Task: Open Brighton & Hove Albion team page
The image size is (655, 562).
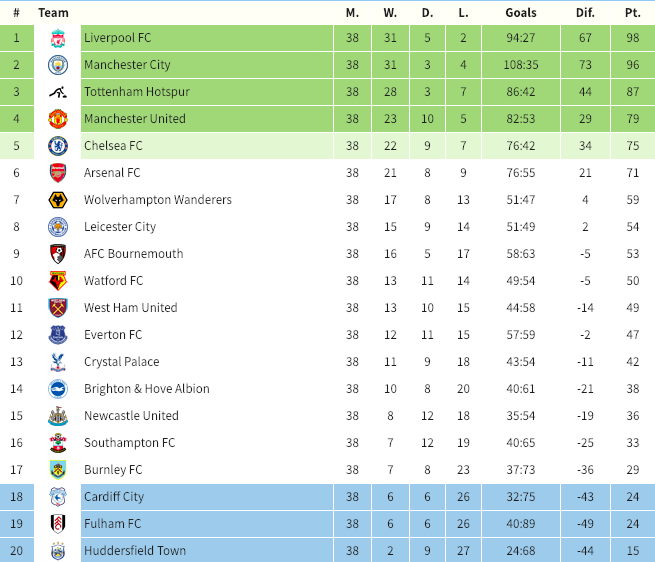Action: (146, 389)
